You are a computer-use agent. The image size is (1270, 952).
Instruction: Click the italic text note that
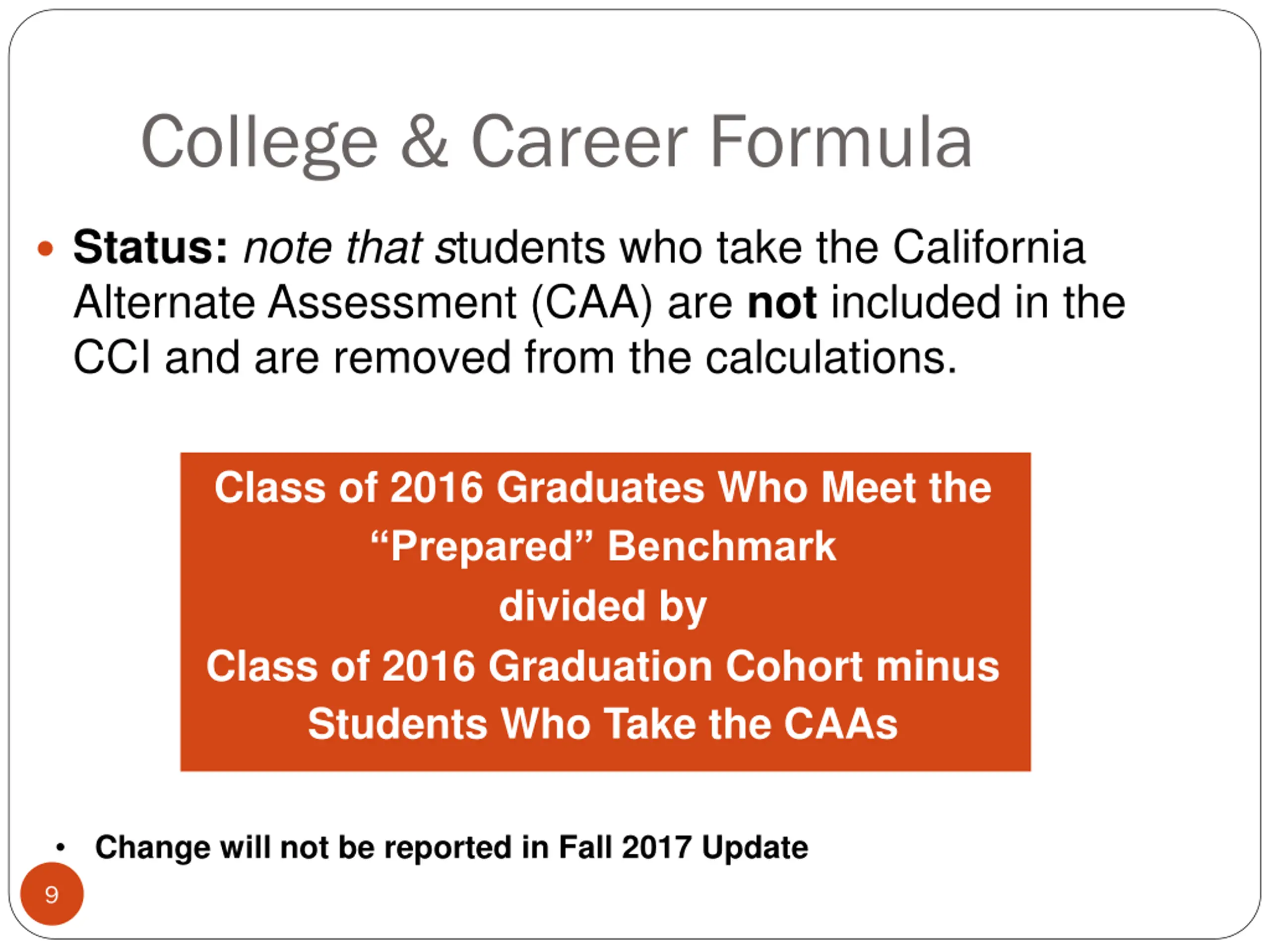tap(333, 247)
